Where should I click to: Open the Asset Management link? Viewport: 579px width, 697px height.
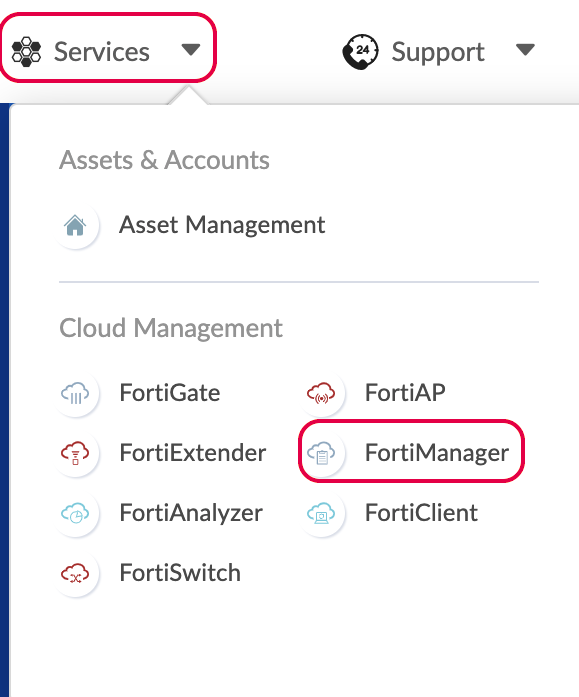point(222,225)
